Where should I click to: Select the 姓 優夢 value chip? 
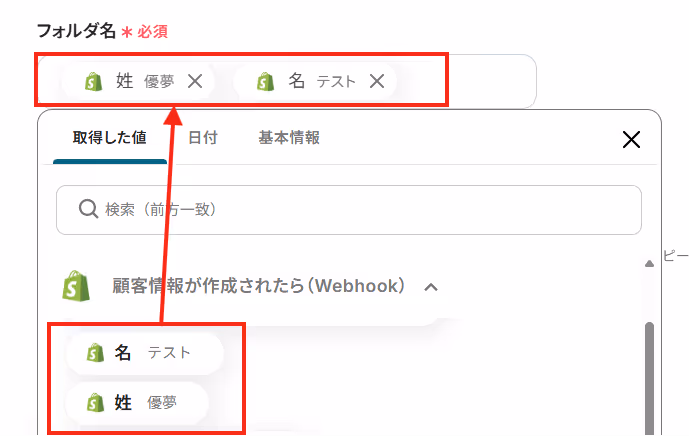(137, 403)
